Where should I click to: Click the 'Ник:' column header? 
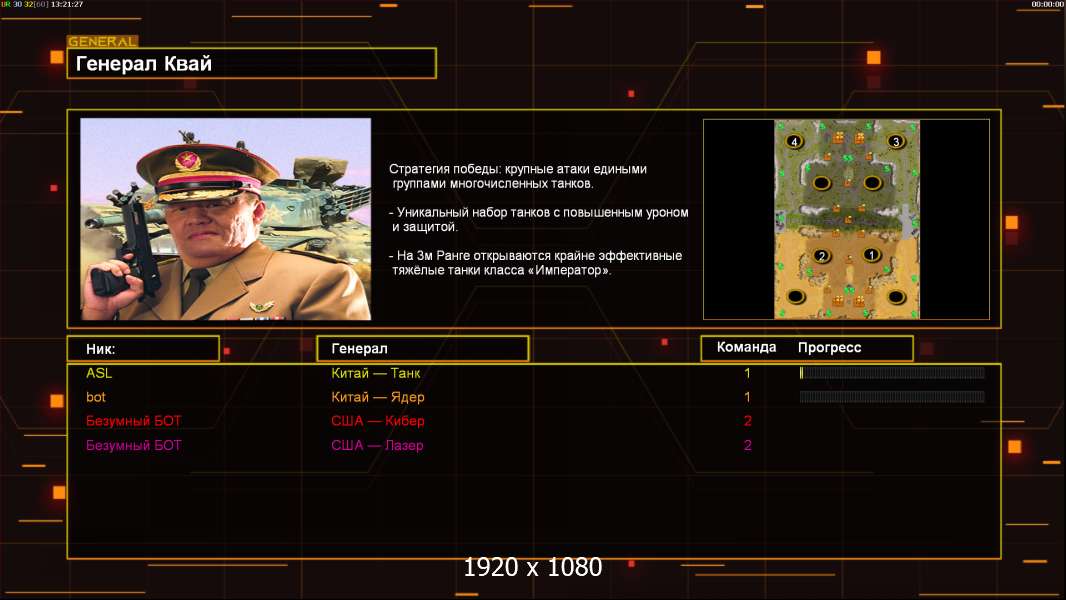(143, 349)
